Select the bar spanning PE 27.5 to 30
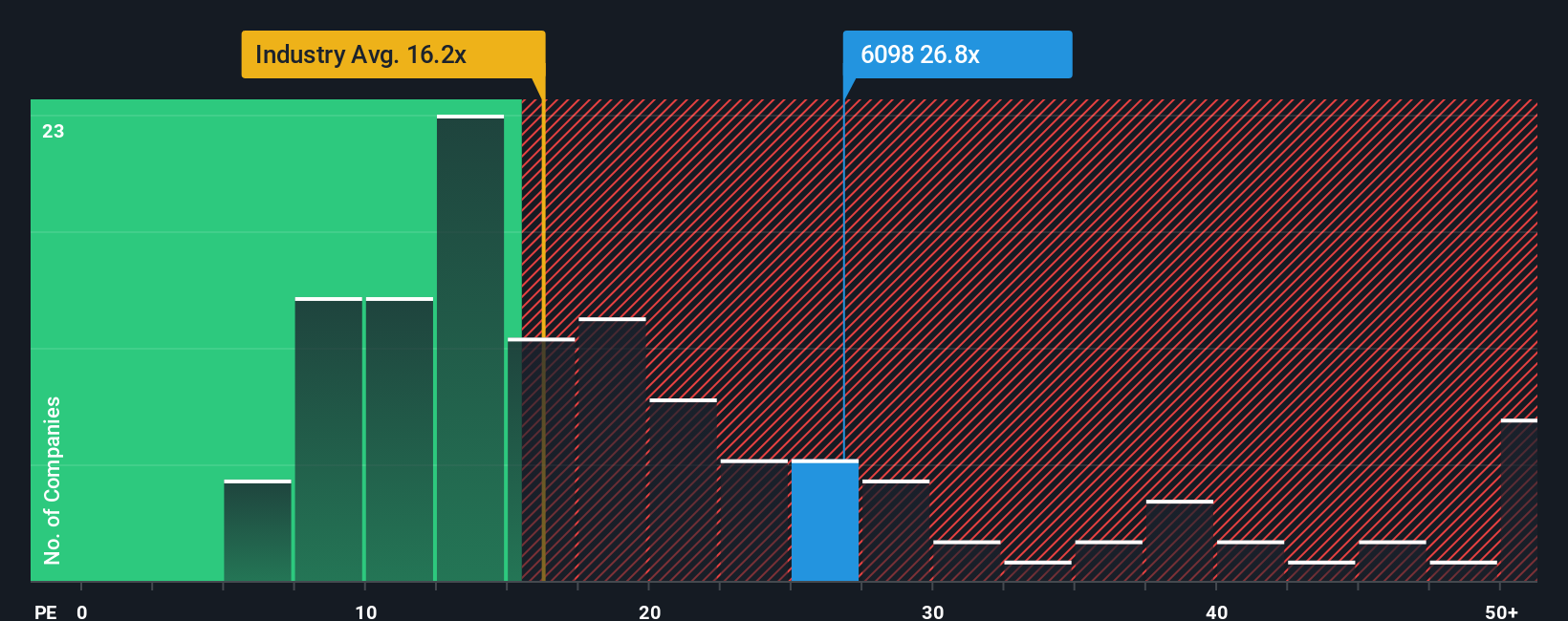This screenshot has width=1568, height=621. pyautogui.click(x=896, y=530)
